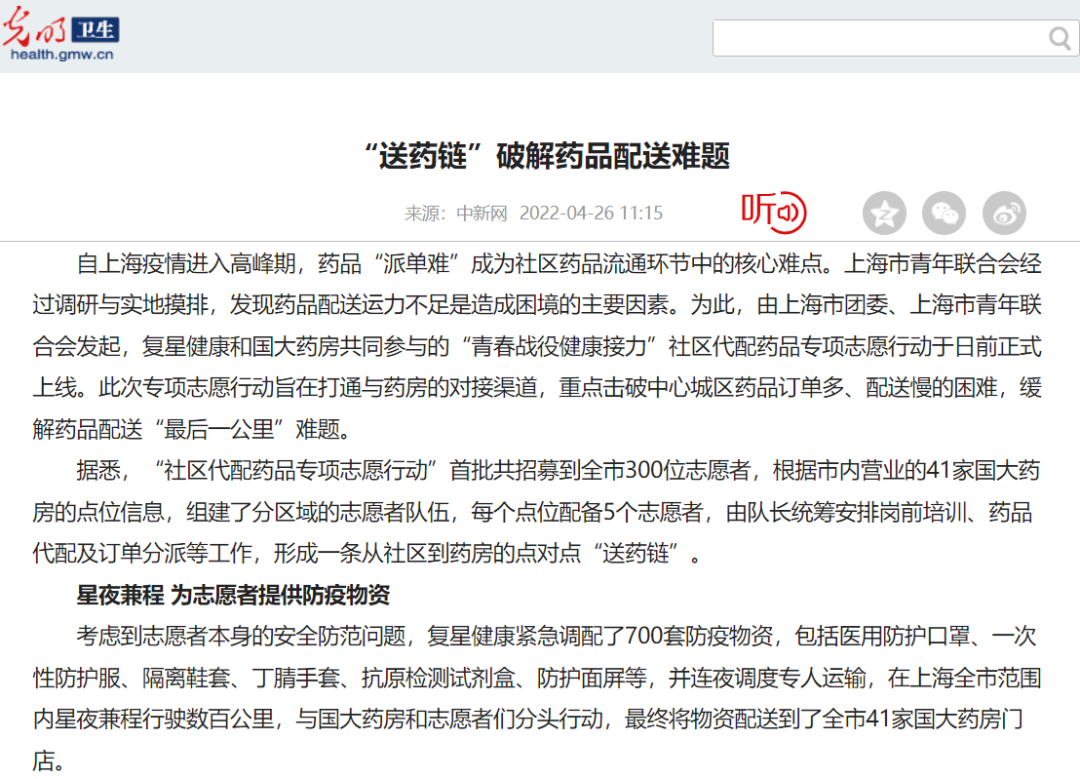
Task: Click the publish date 2022-04-26 11:15
Action: click(591, 213)
